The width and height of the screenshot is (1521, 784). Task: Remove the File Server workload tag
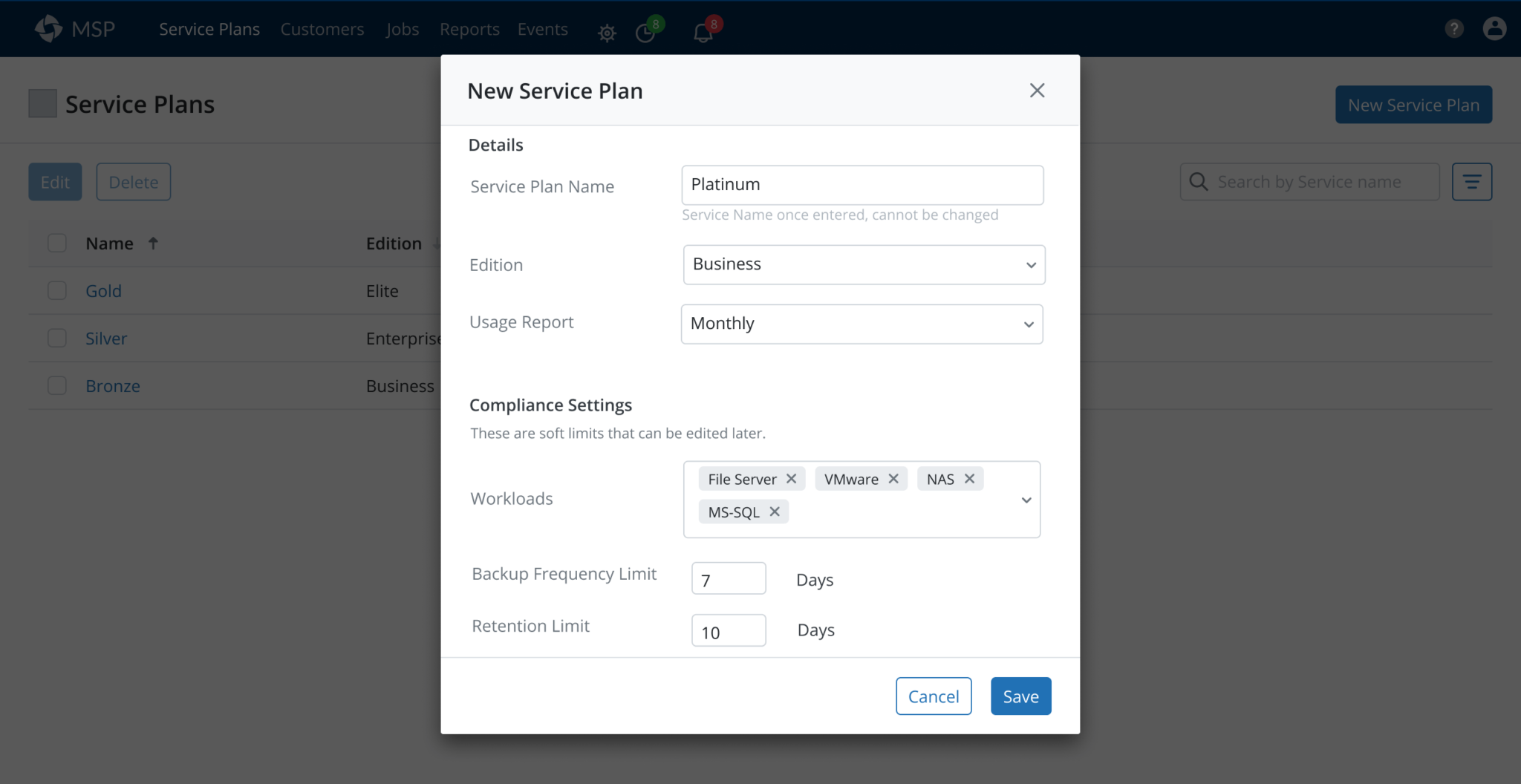point(792,479)
